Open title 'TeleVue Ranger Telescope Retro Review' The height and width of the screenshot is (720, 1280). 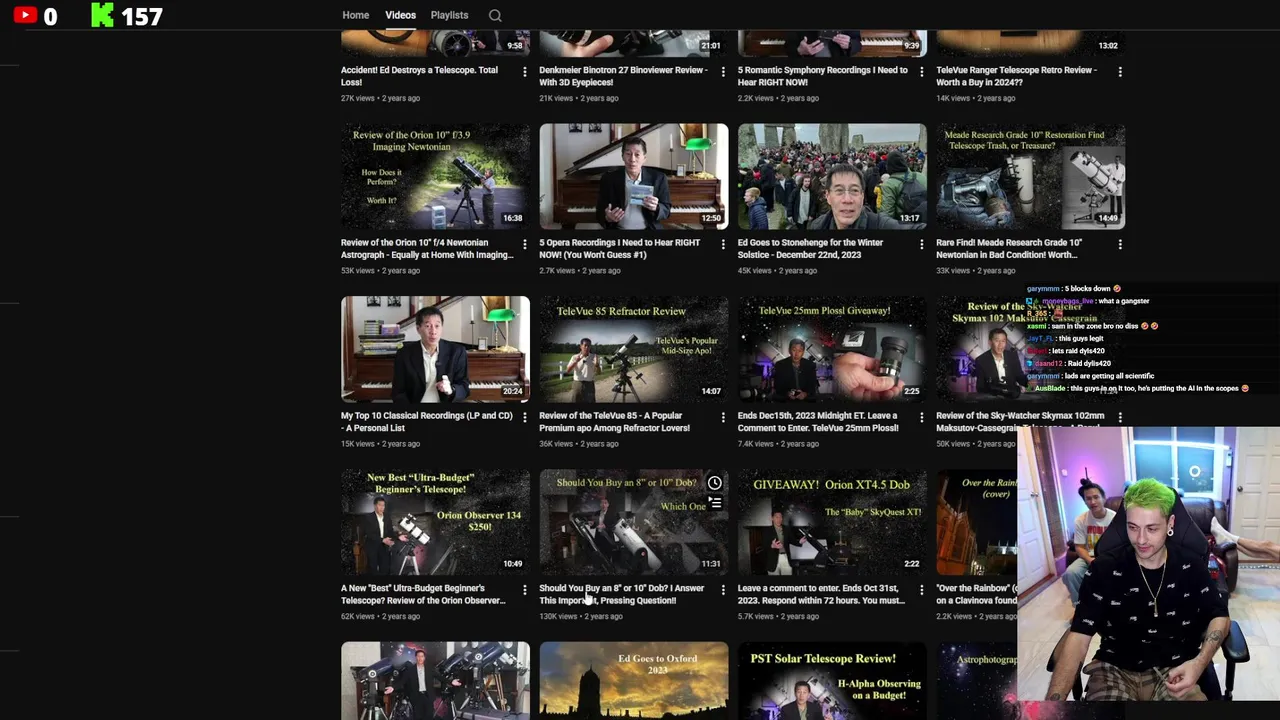pos(1016,76)
